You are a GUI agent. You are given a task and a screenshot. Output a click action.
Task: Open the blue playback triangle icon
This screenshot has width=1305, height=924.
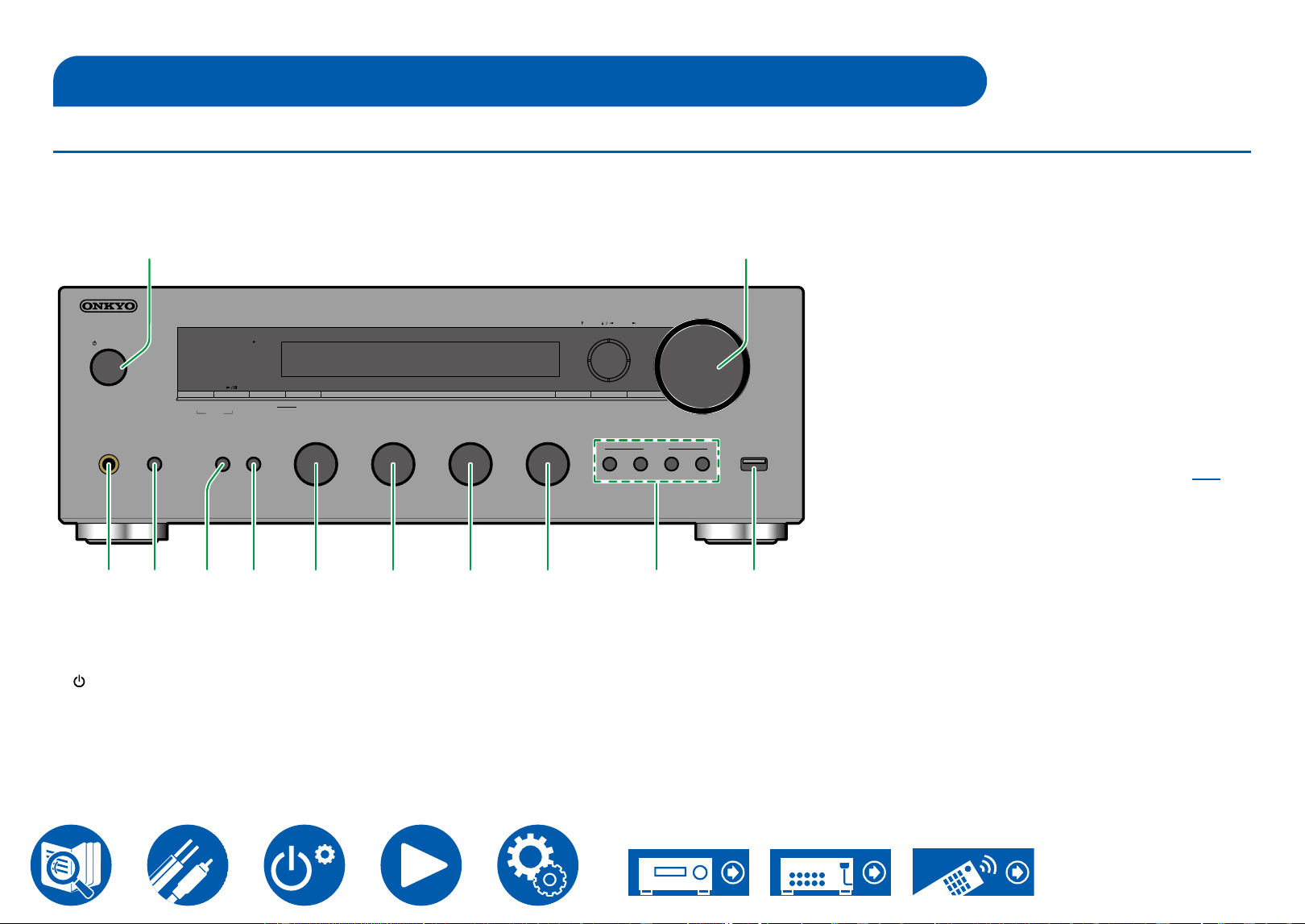[421, 864]
